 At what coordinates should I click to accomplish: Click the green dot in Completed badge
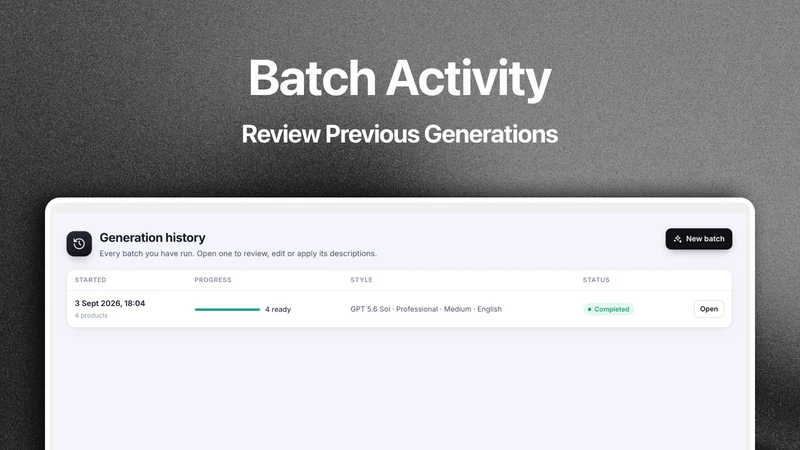click(x=589, y=309)
